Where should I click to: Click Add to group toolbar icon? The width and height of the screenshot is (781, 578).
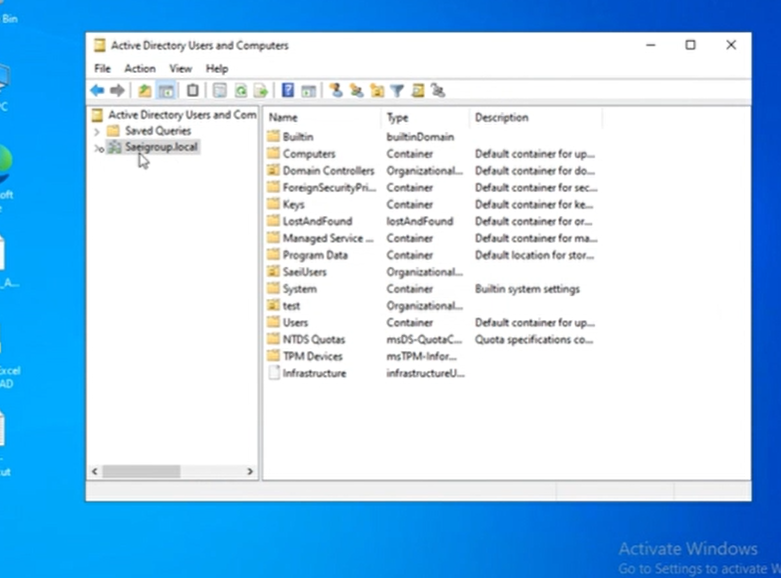click(438, 90)
